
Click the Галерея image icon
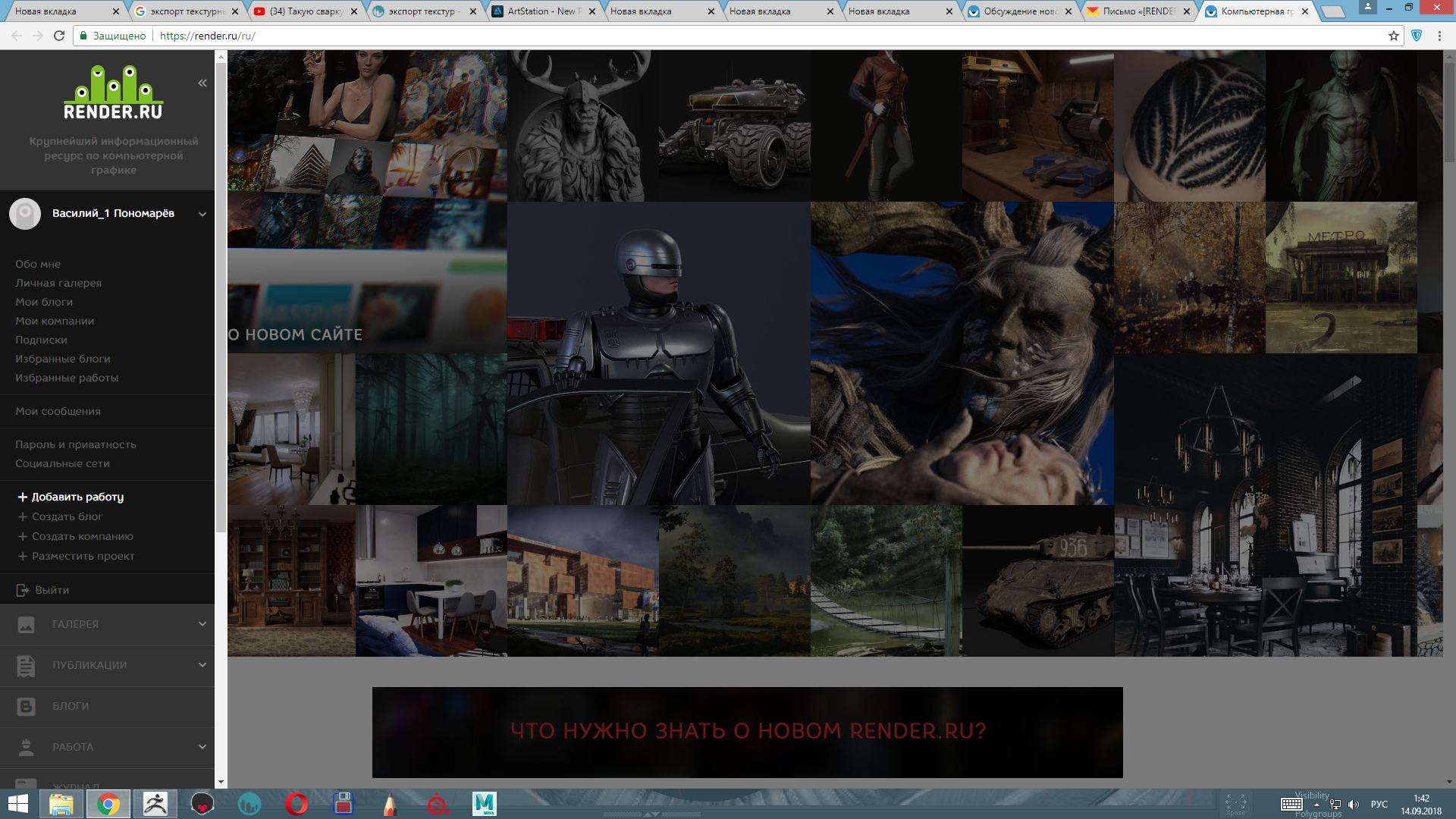pyautogui.click(x=26, y=625)
